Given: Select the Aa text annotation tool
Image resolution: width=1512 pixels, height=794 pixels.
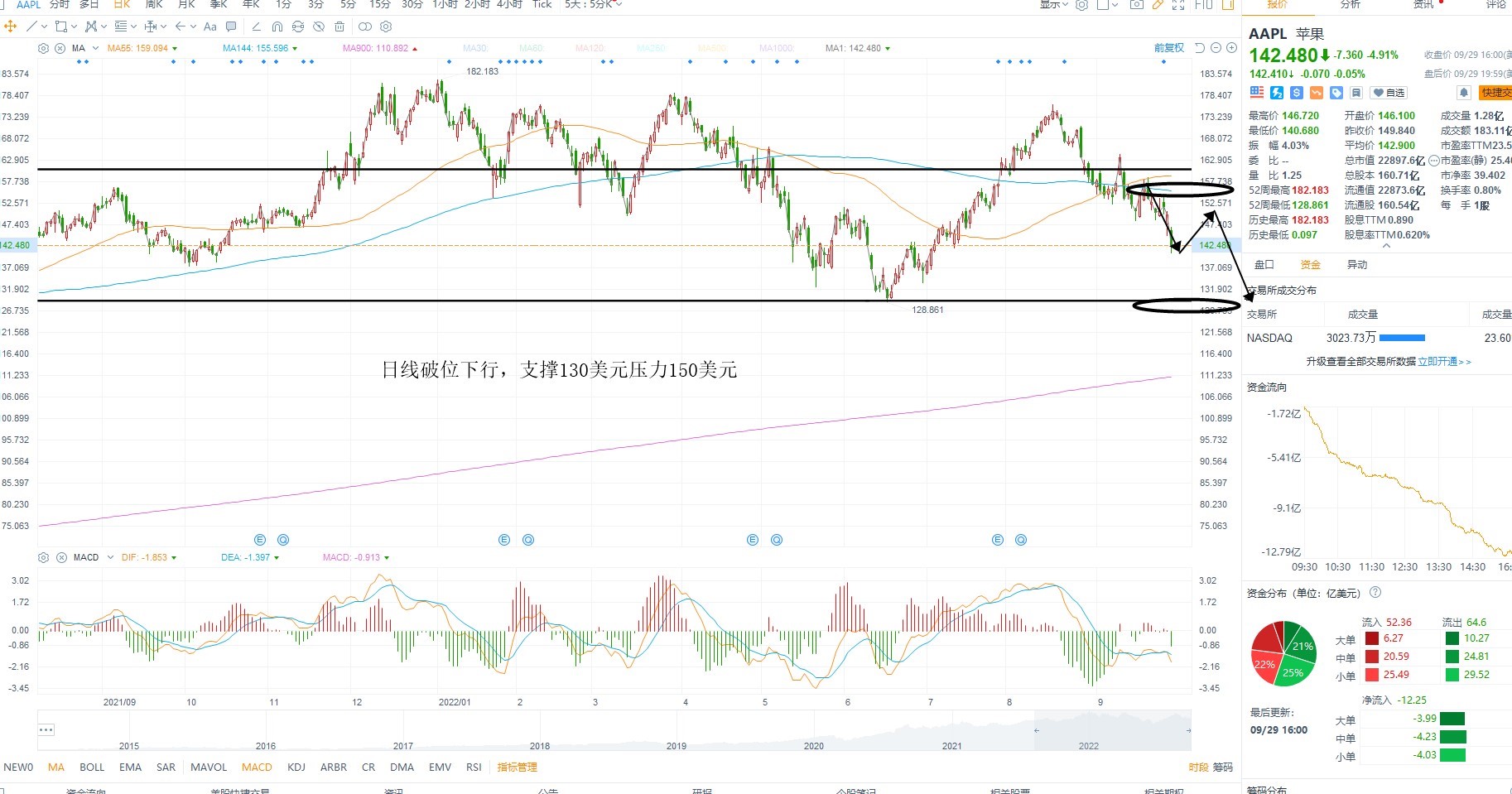Looking at the screenshot, I should (210, 26).
